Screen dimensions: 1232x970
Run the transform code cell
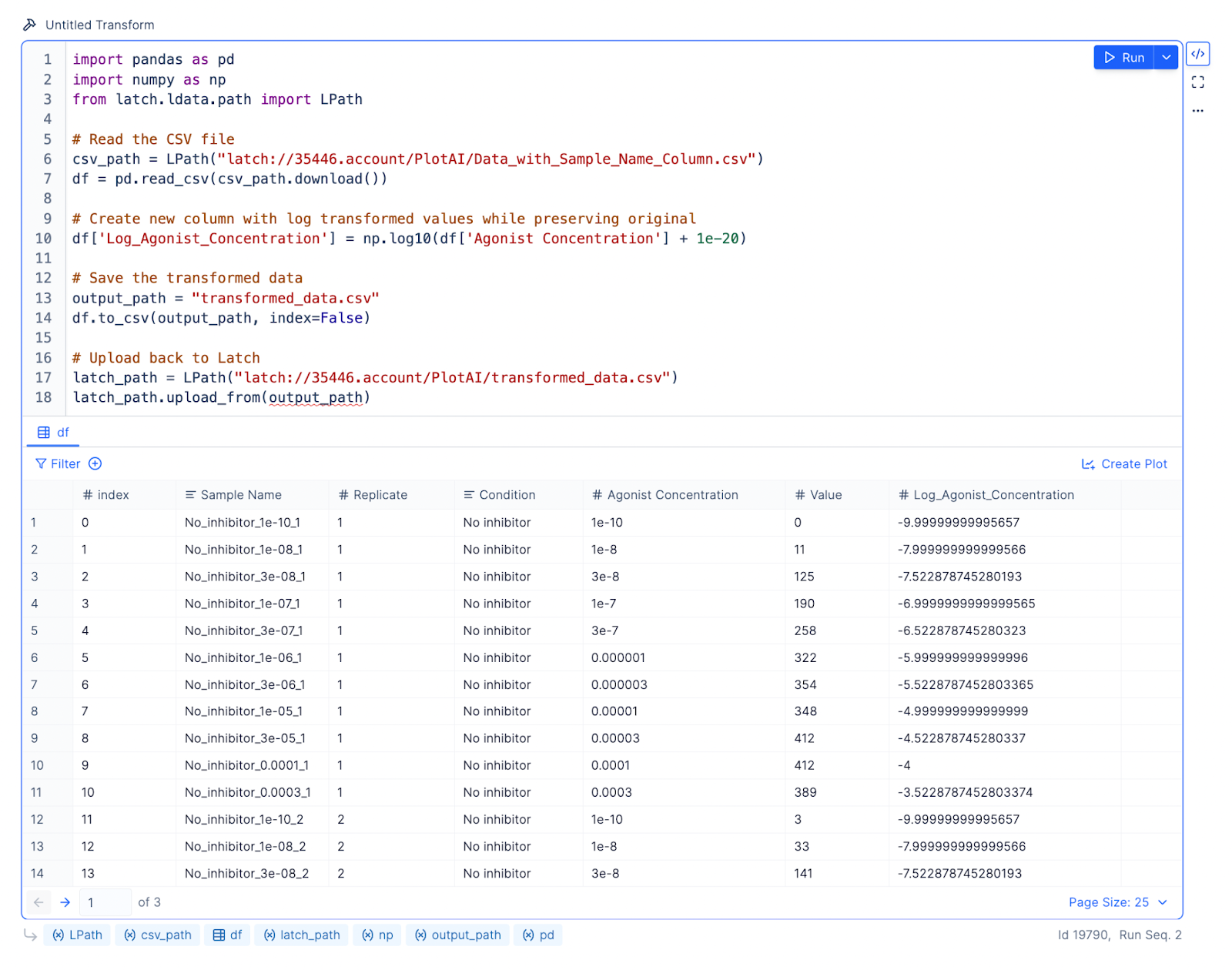click(1123, 58)
